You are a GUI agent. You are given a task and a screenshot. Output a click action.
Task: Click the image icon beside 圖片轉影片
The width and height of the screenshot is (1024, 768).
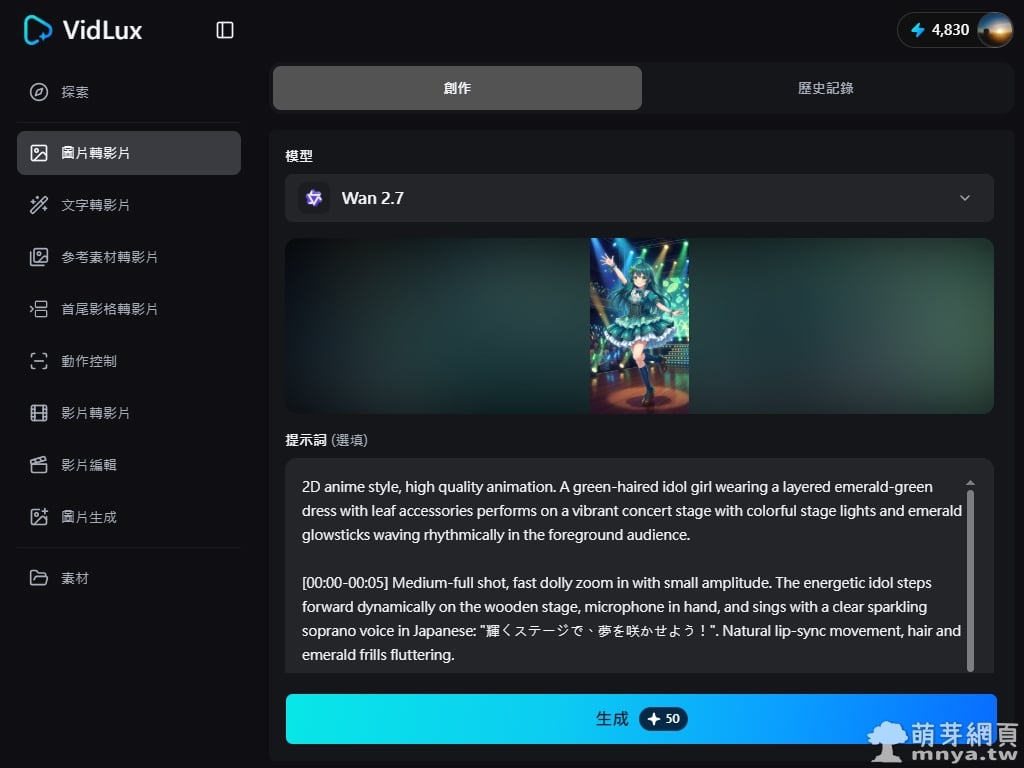tap(39, 153)
